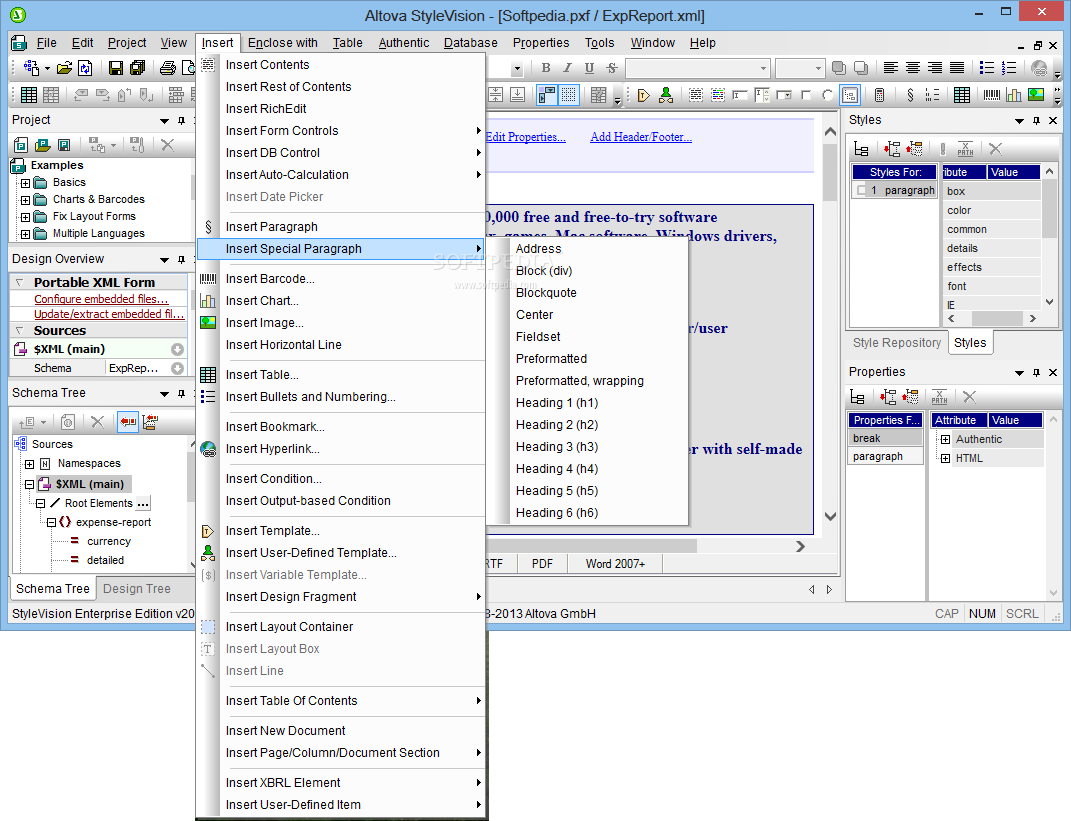This screenshot has width=1071, height=821.
Task: Click the Strikethrough formatting icon
Action: 611,68
